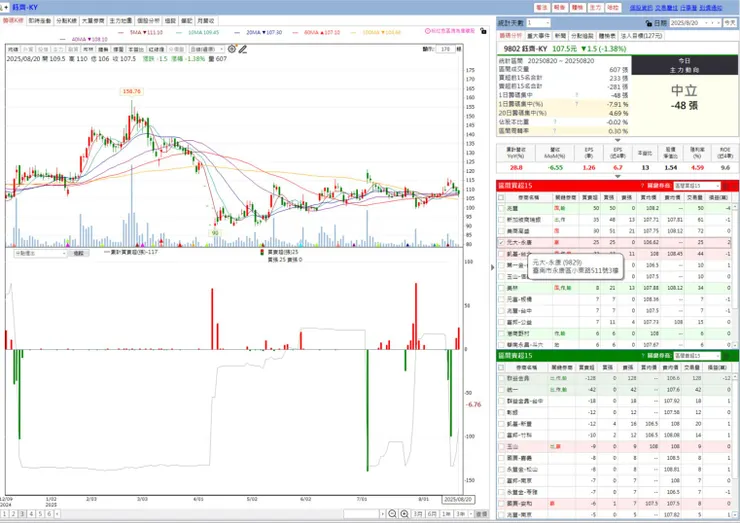Click the 100MA legend color line

click(352, 33)
